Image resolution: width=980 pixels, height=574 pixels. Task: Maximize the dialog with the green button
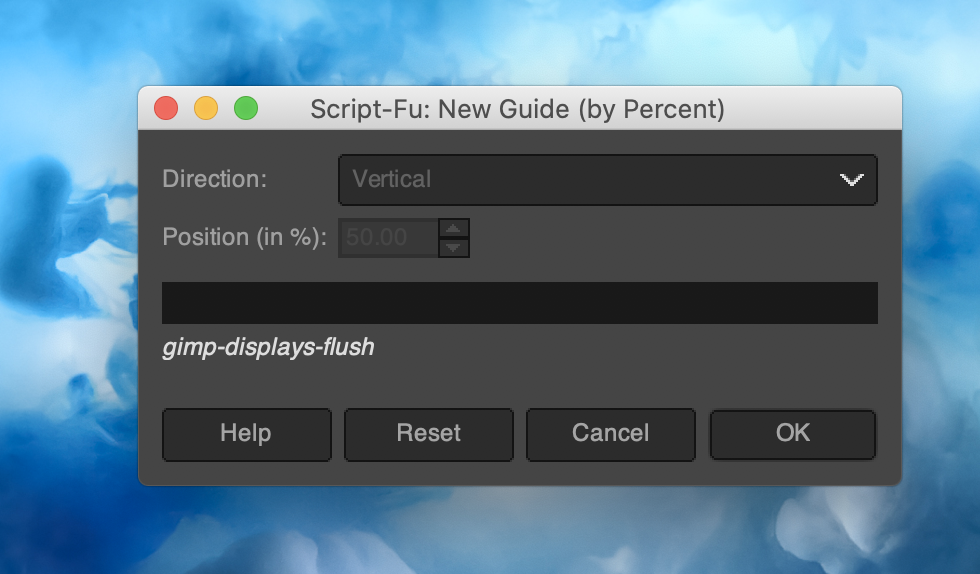tap(246, 108)
